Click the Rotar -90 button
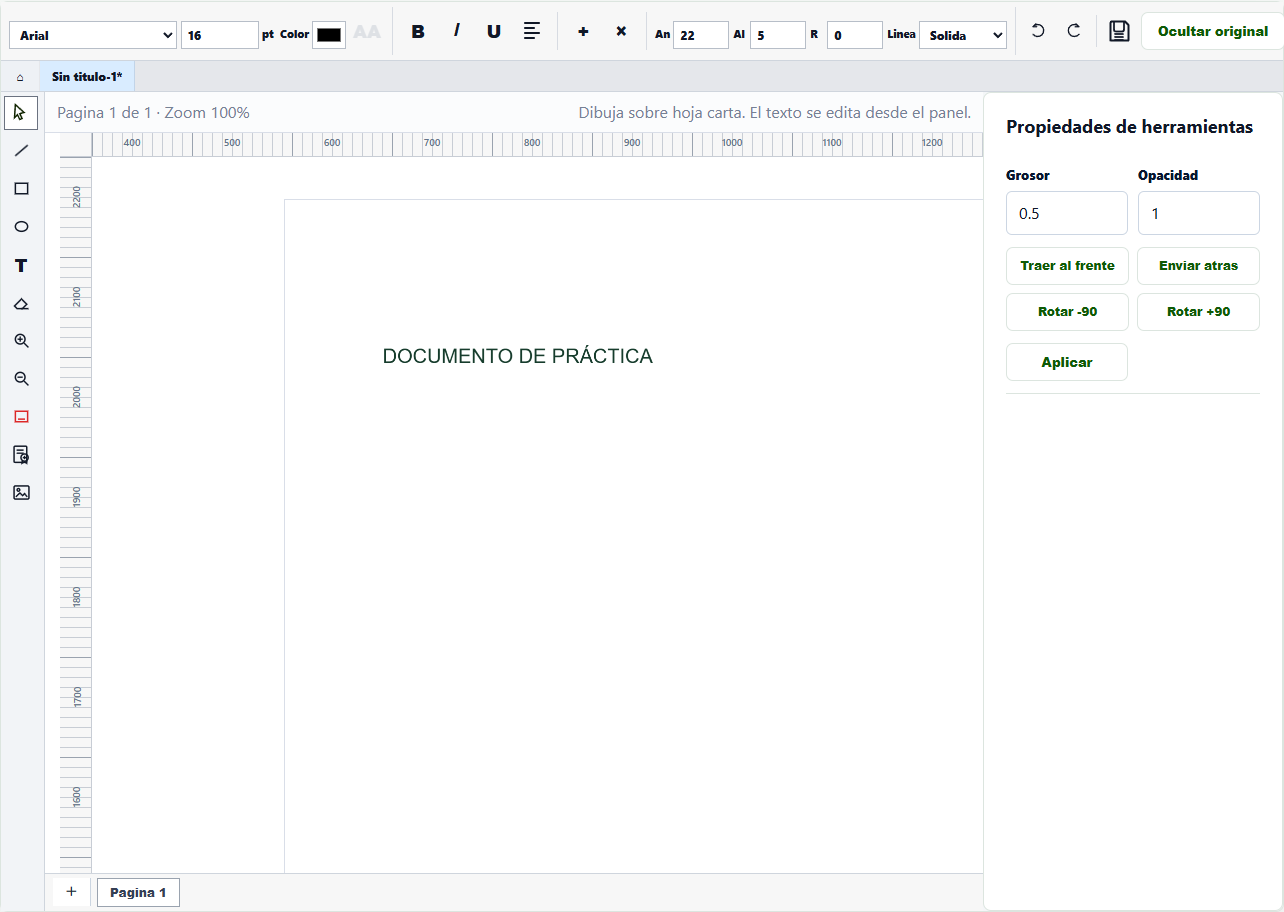This screenshot has width=1284, height=912. (1067, 312)
